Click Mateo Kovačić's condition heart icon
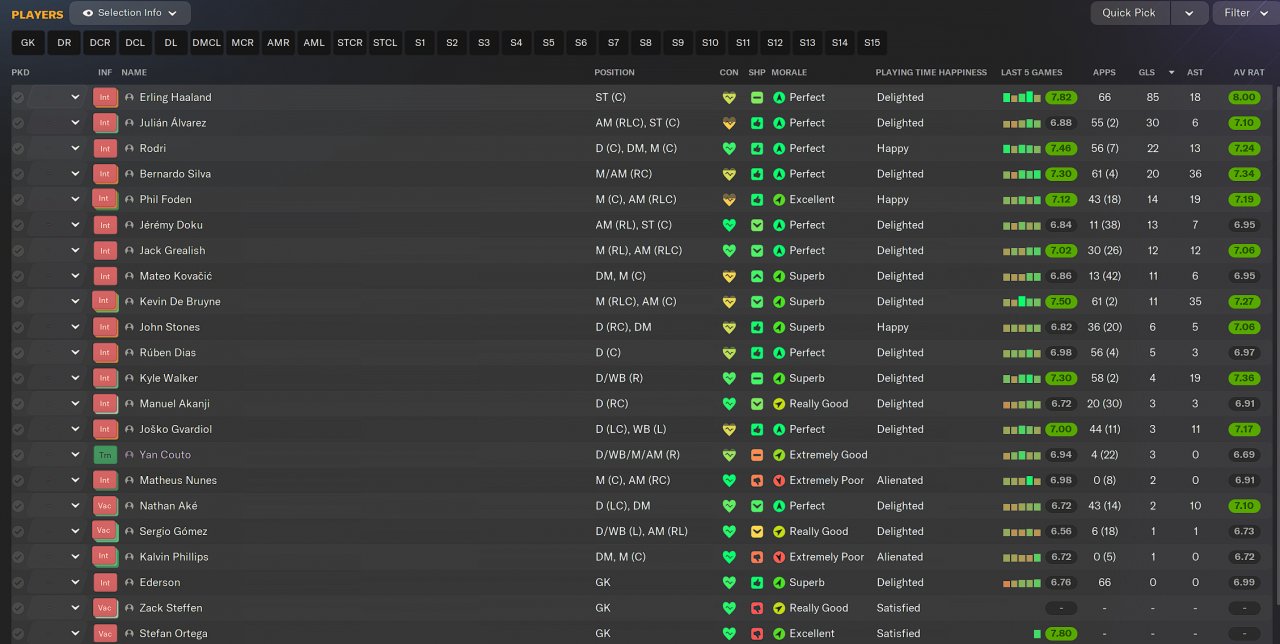Viewport: 1280px width, 644px height. pos(729,276)
